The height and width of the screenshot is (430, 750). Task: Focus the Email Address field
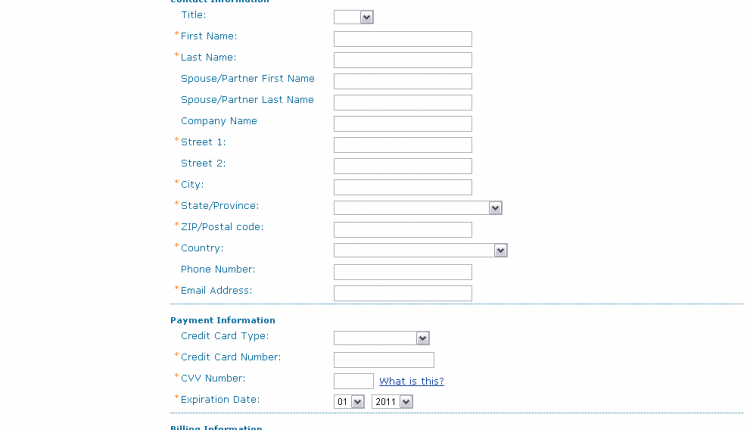[402, 293]
